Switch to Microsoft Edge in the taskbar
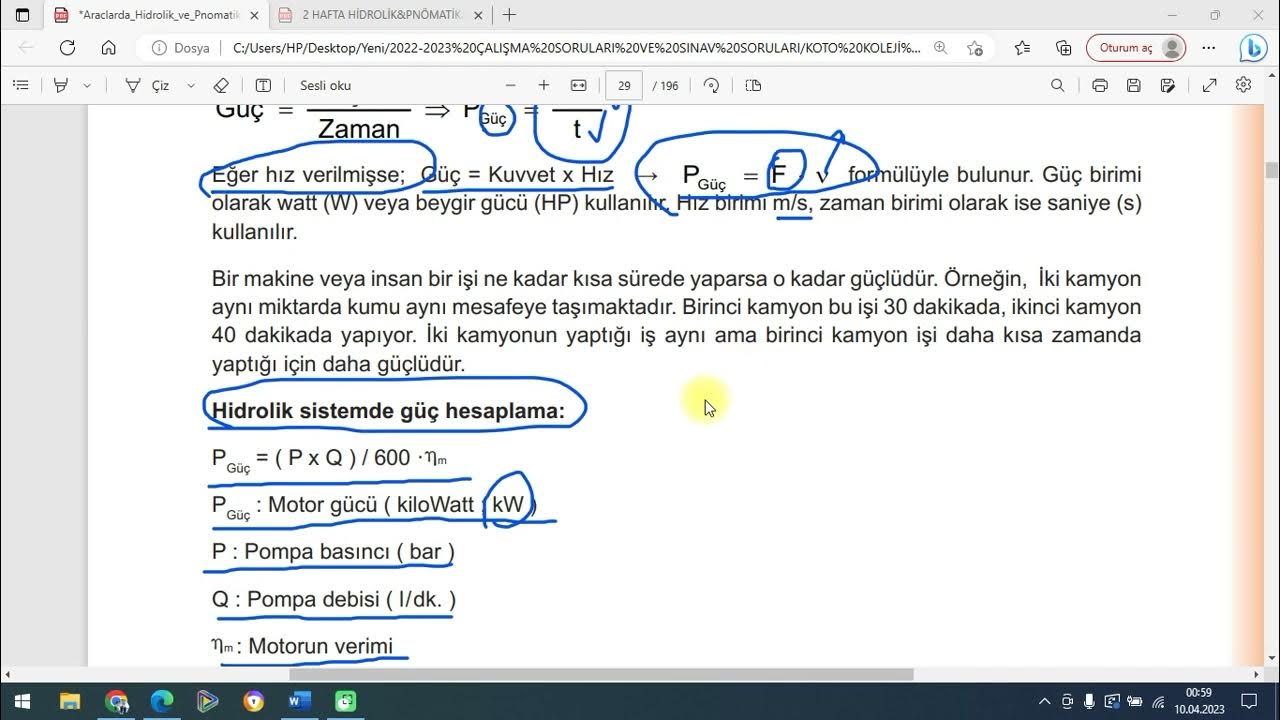 pos(162,701)
